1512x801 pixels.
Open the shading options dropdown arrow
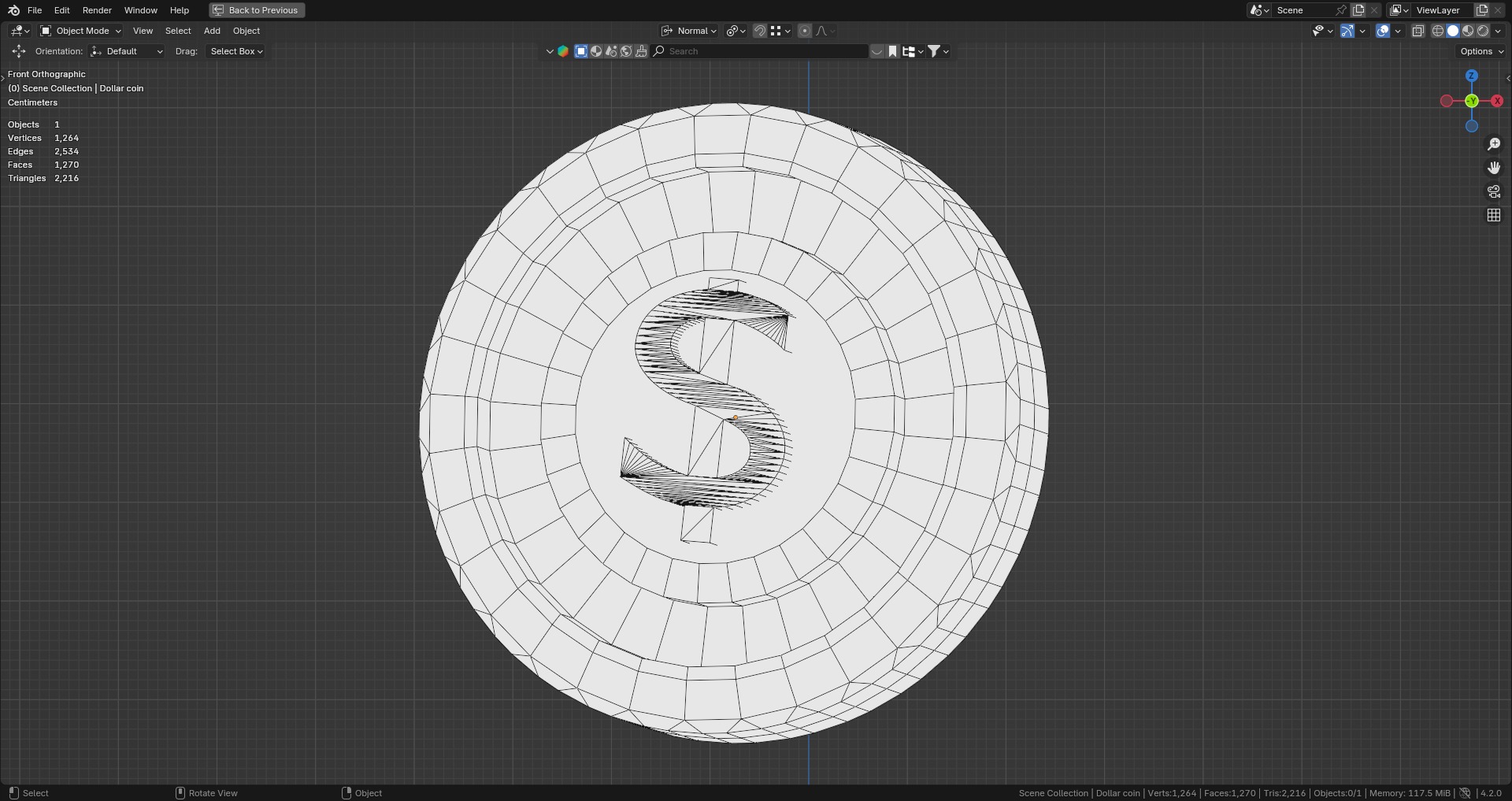pyautogui.click(x=1498, y=31)
